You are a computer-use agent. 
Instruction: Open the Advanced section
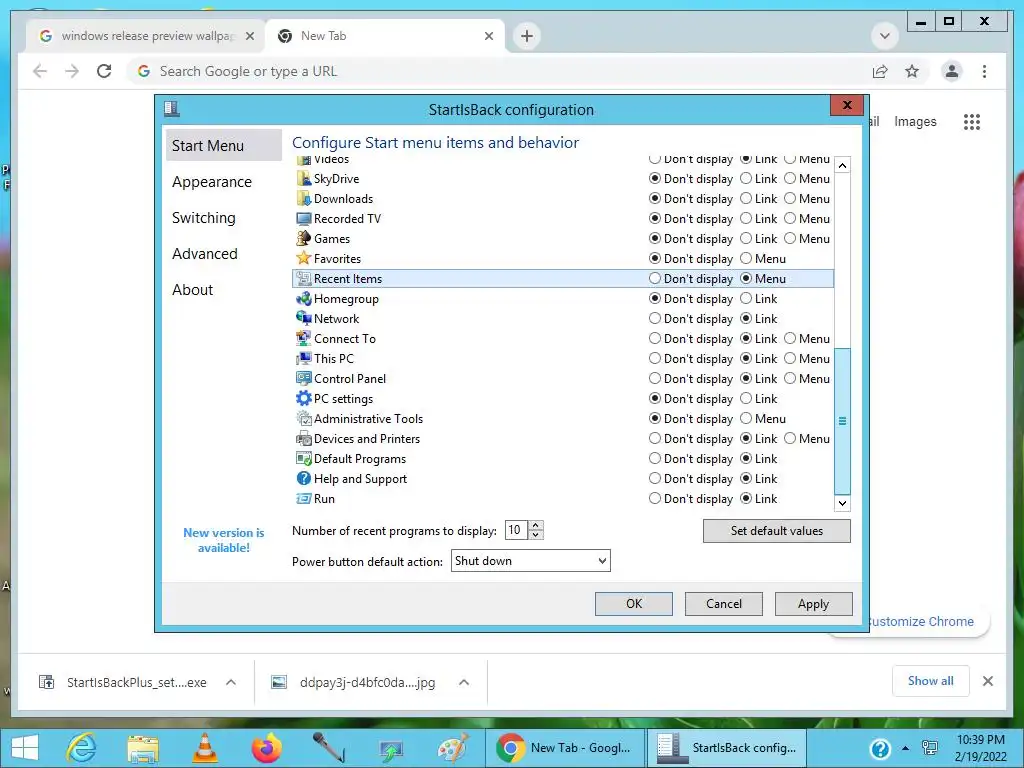click(x=204, y=253)
